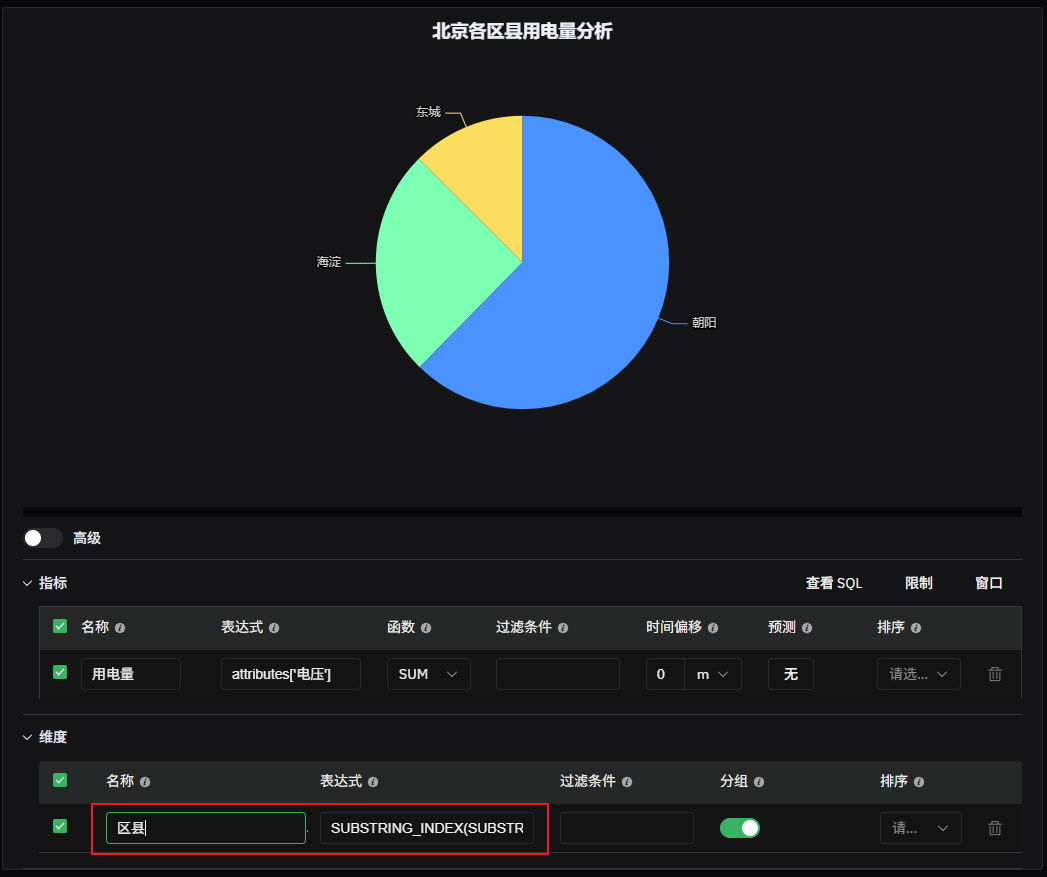Click the 窗口 button

pyautogui.click(x=989, y=583)
